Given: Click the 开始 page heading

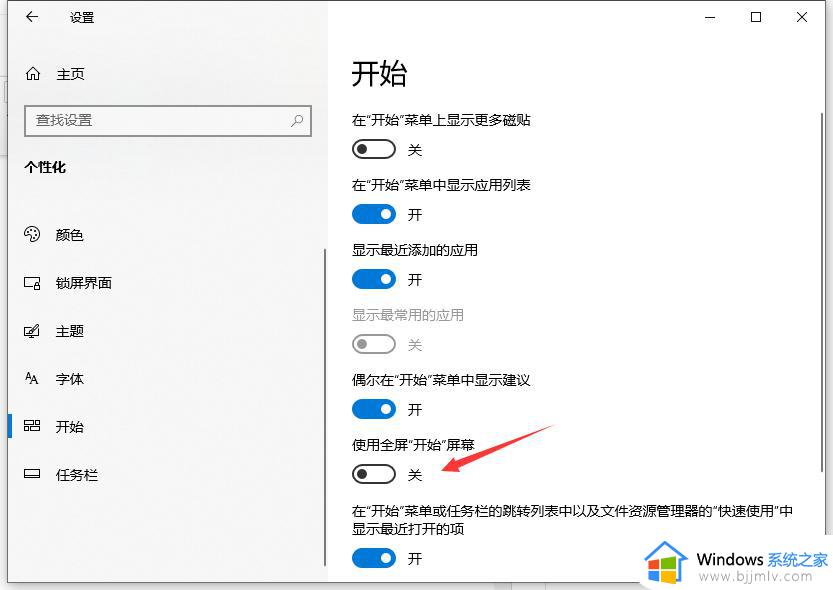Looking at the screenshot, I should tap(379, 73).
